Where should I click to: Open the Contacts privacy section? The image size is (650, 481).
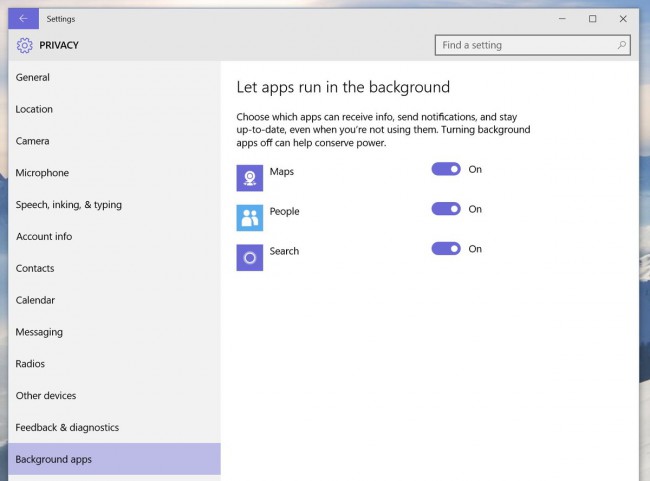[114, 268]
